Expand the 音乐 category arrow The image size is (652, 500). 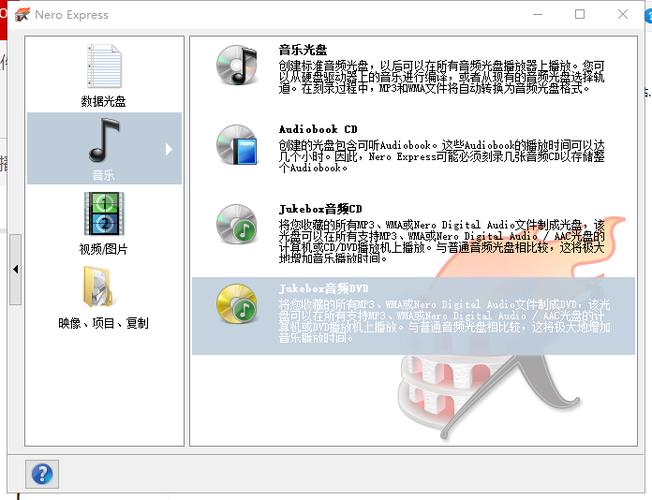click(168, 149)
